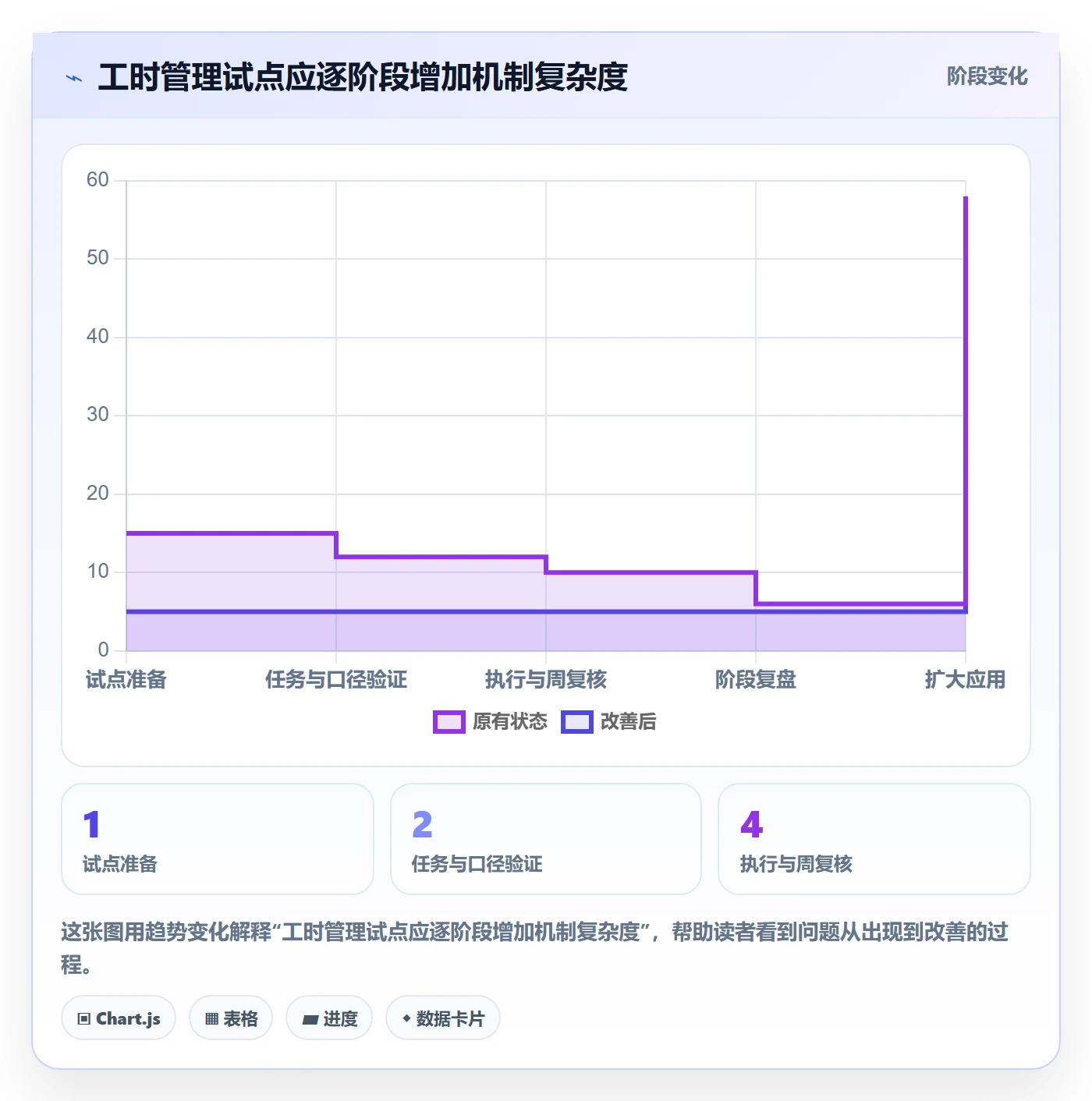Click the y-axis value 0
The width and height of the screenshot is (1092, 1101).
tap(103, 650)
